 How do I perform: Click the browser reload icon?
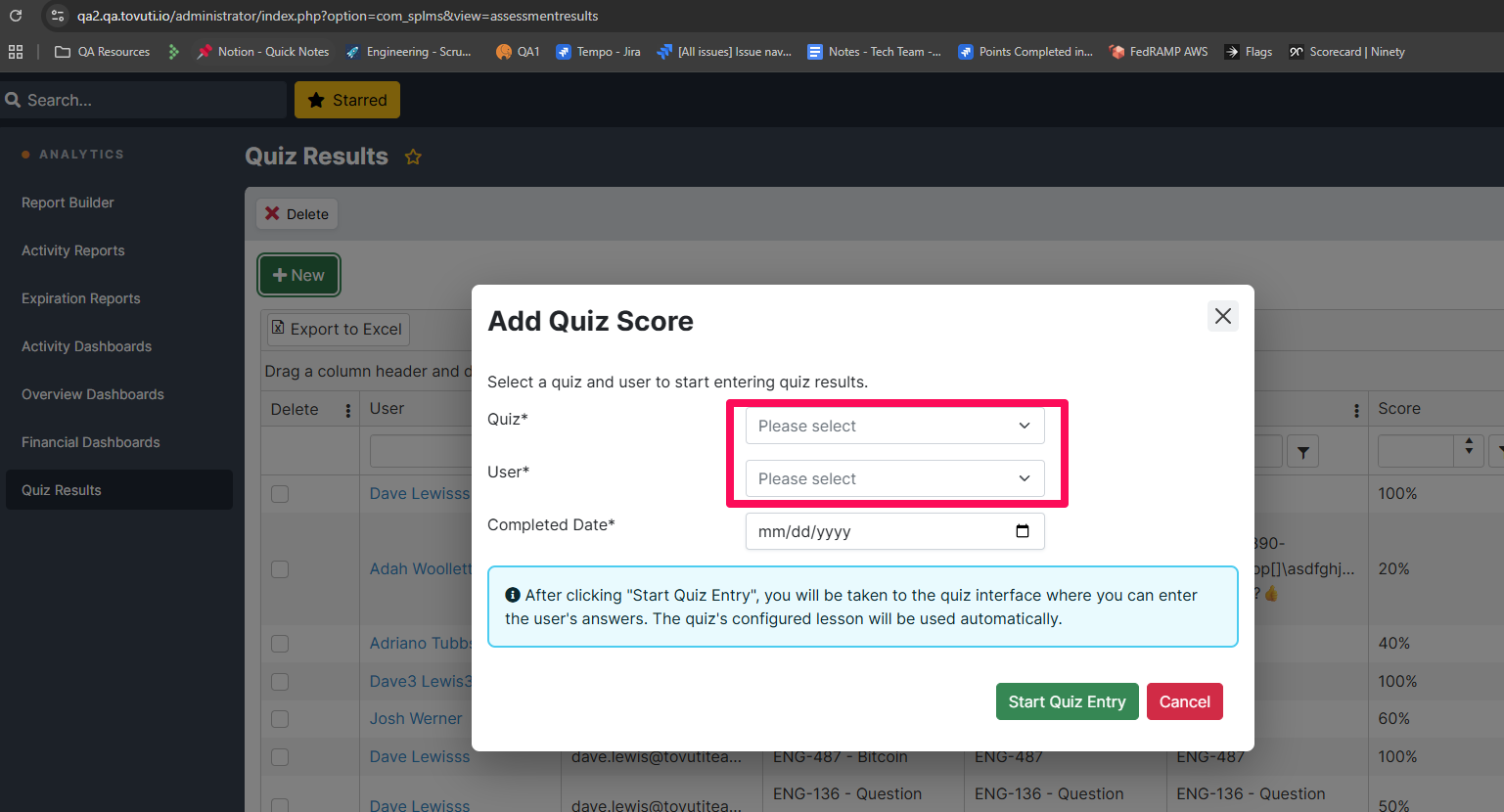(16, 16)
